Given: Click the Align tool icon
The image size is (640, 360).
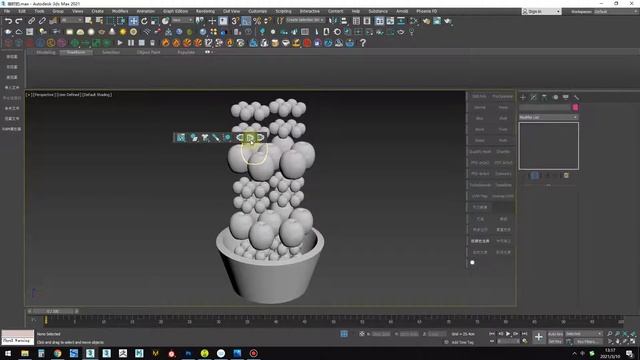Looking at the screenshot, I should pyautogui.click(x=344, y=20).
